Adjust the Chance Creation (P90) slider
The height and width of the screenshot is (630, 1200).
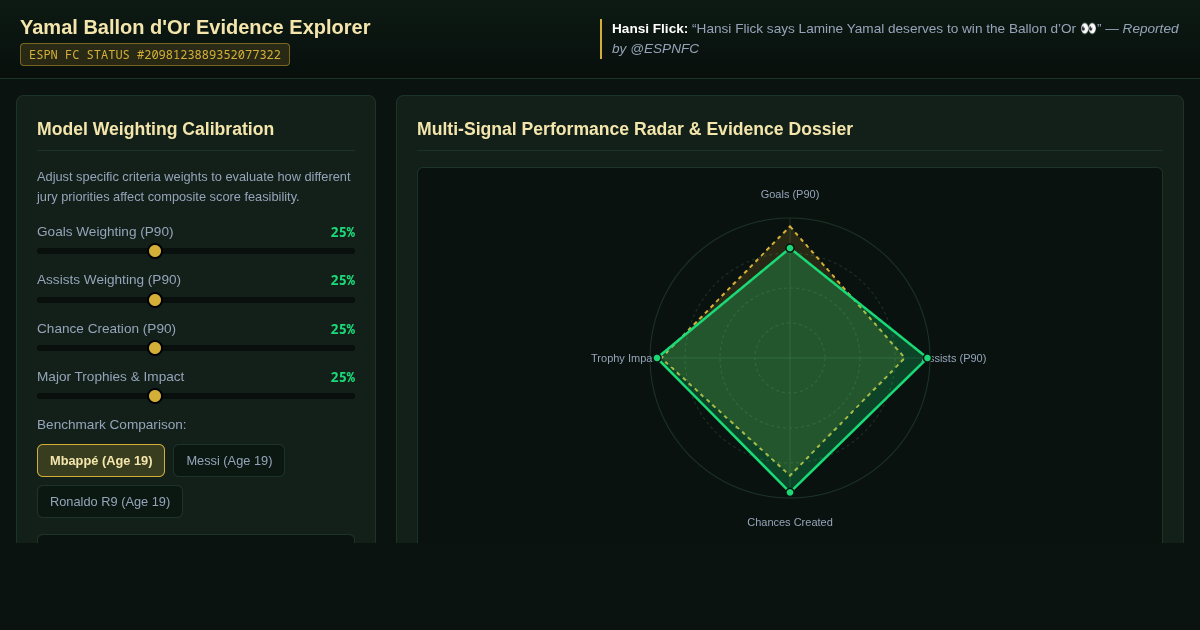pyautogui.click(x=196, y=348)
